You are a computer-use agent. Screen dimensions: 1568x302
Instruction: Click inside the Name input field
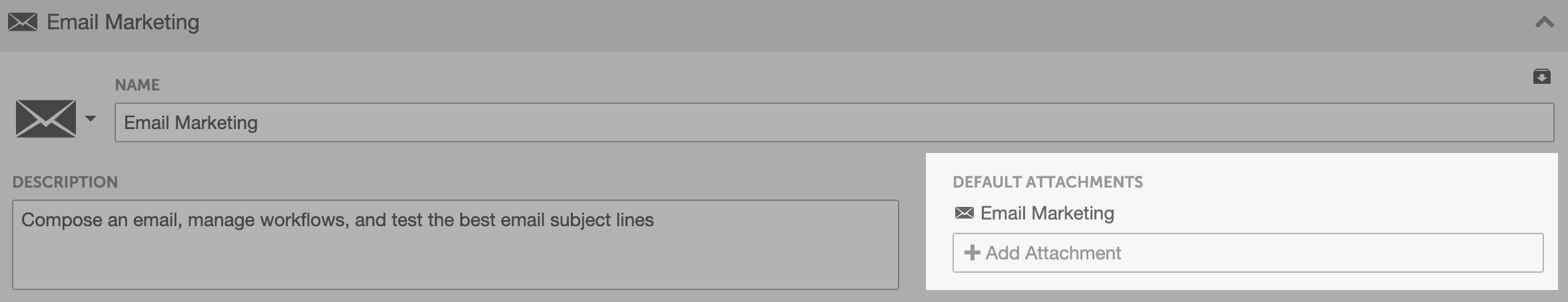click(834, 122)
